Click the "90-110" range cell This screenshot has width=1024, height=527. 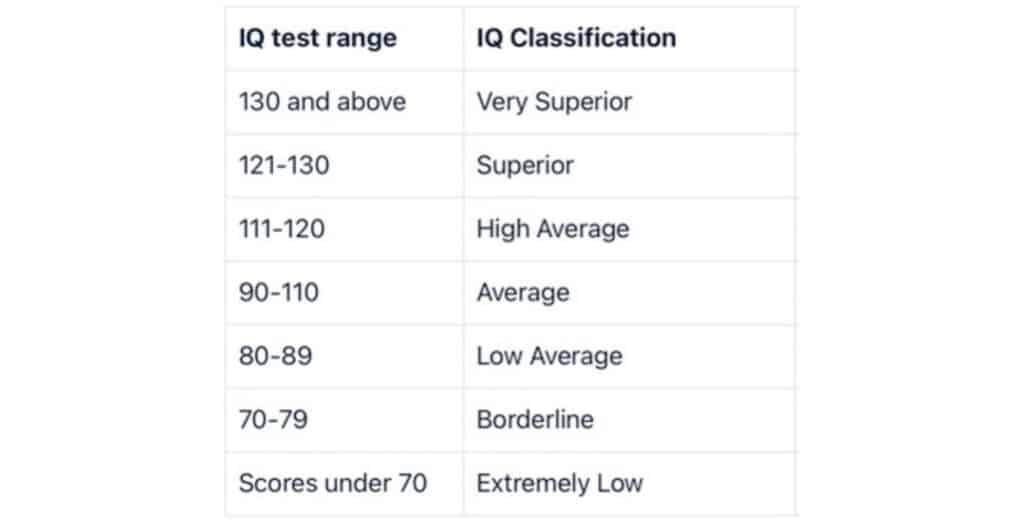coord(279,292)
